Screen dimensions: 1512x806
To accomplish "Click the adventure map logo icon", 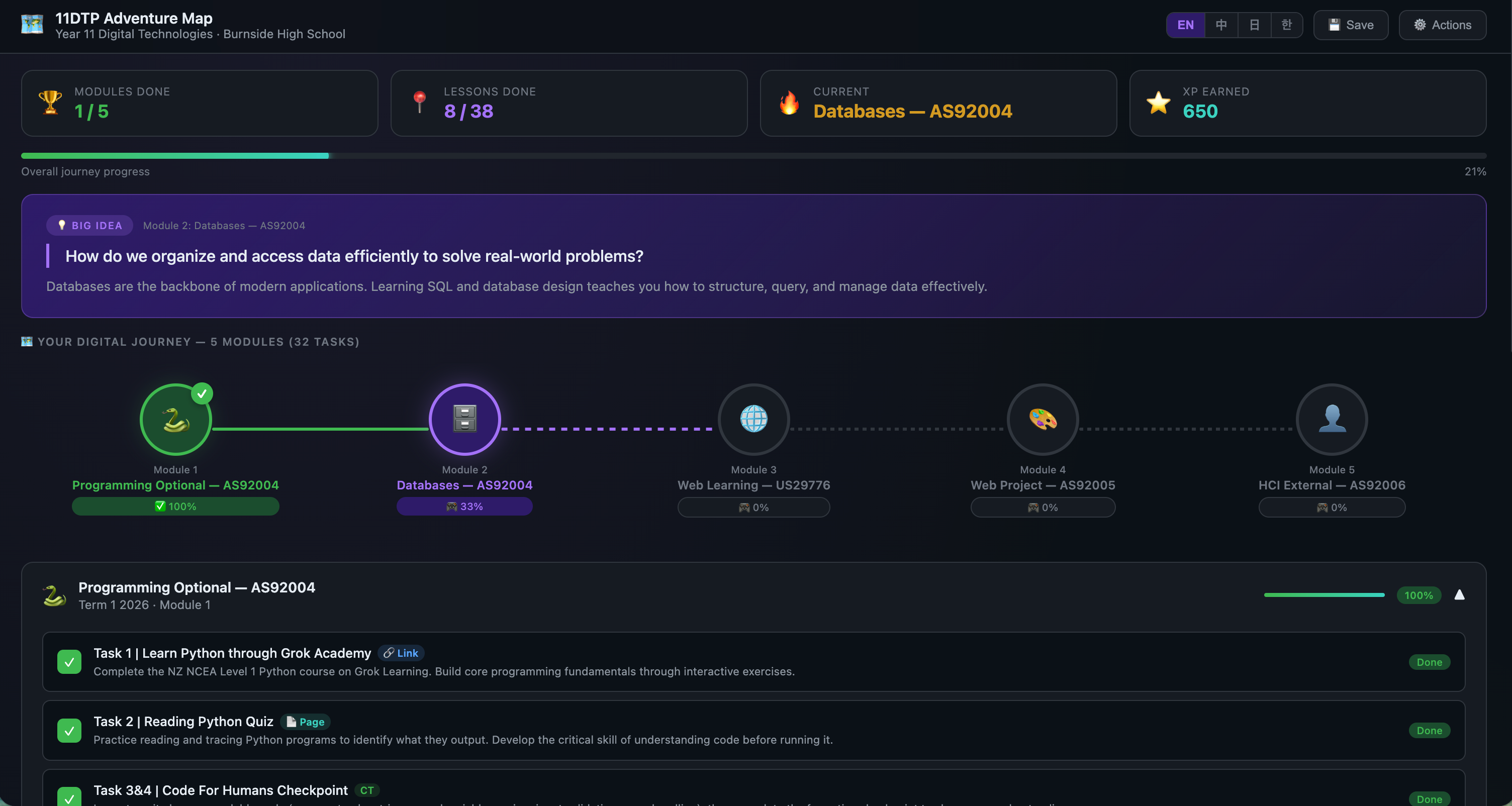I will pyautogui.click(x=32, y=25).
